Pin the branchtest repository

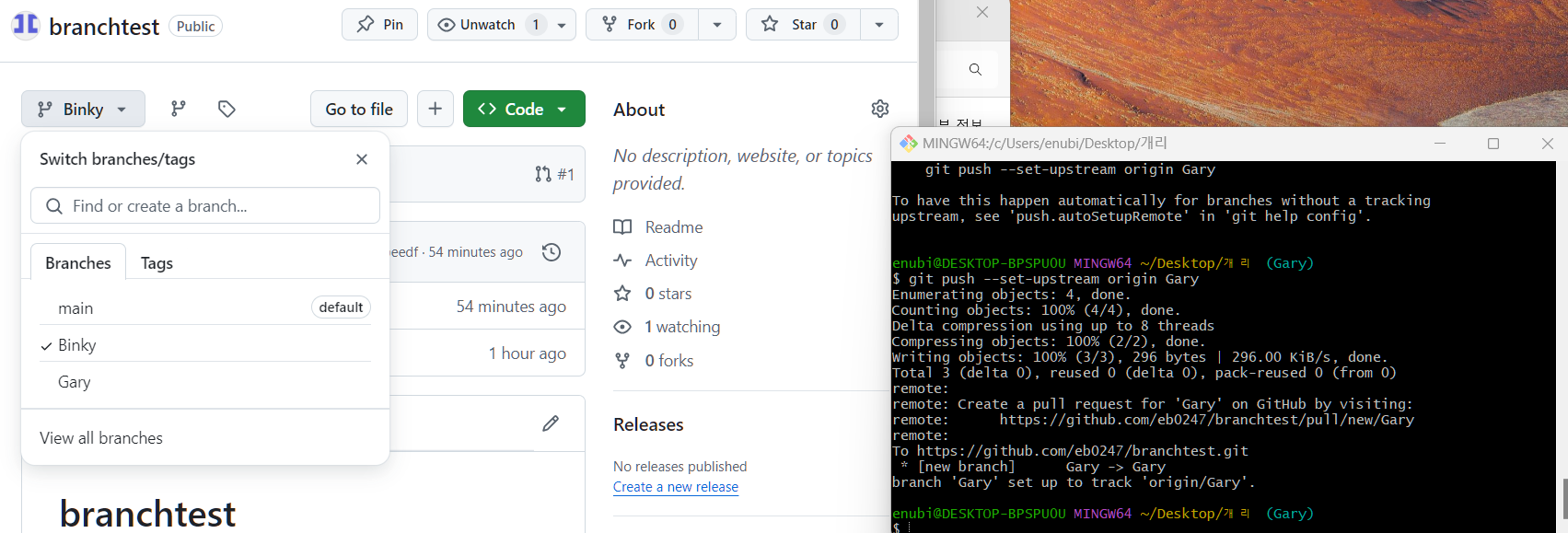tap(379, 25)
